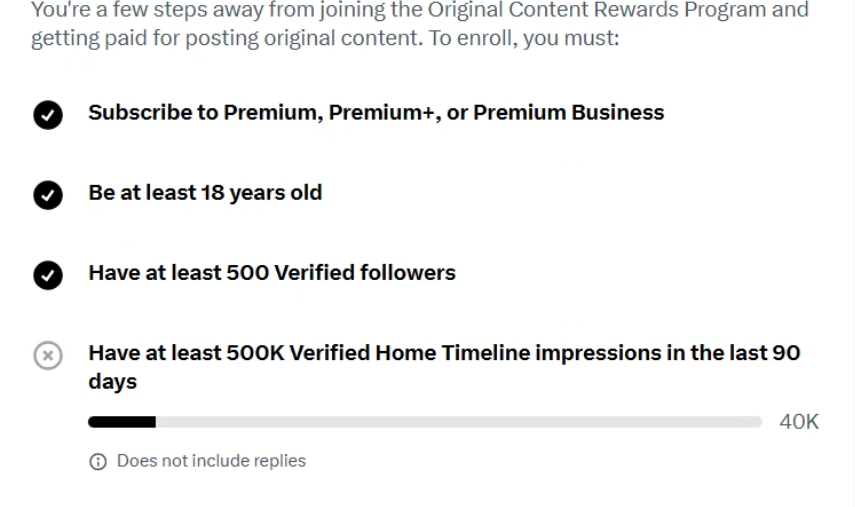Click the info icon before Does not include replies
This screenshot has width=855, height=507.
(x=98, y=462)
